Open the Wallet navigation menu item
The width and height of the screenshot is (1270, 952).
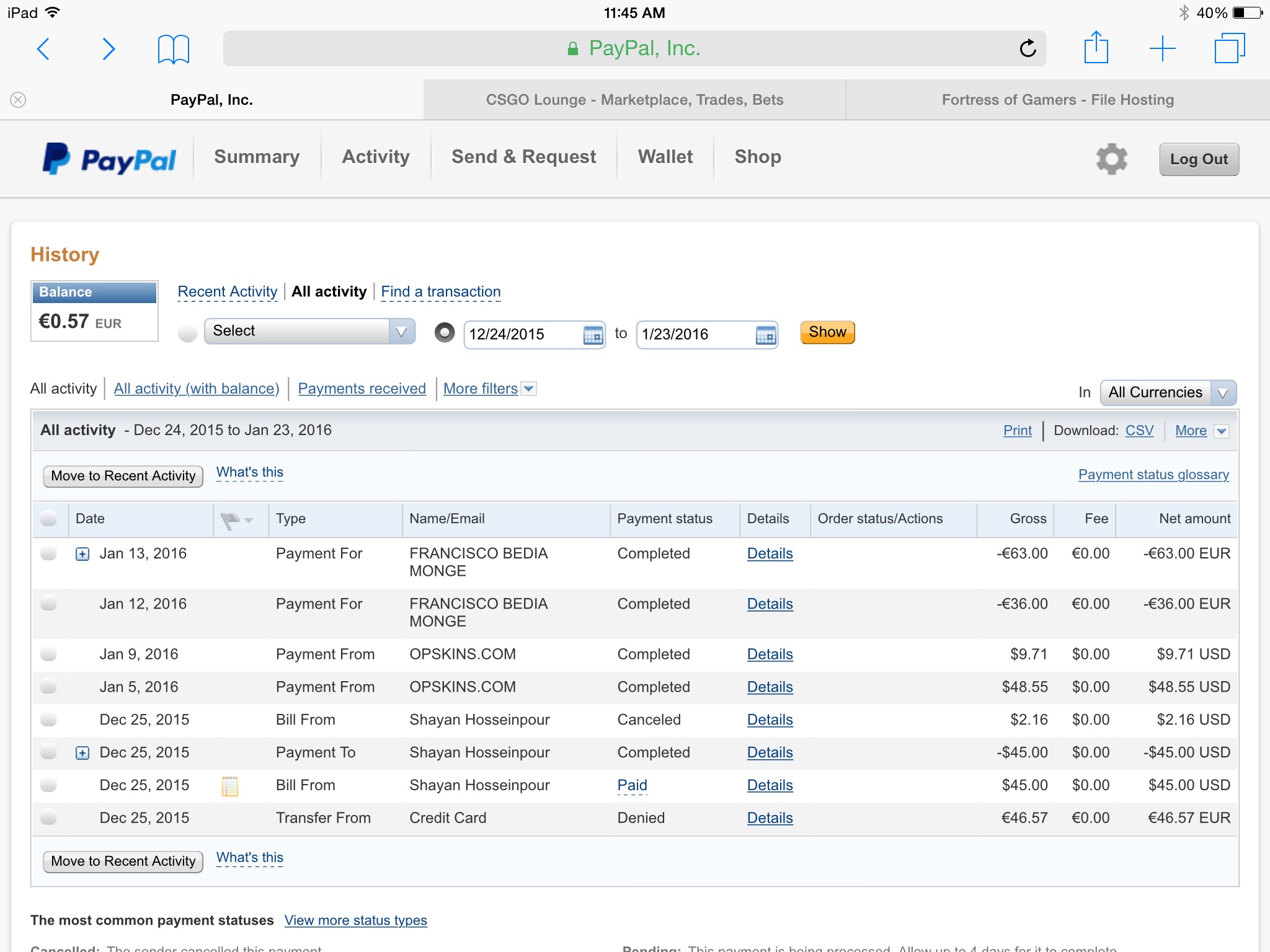point(665,157)
